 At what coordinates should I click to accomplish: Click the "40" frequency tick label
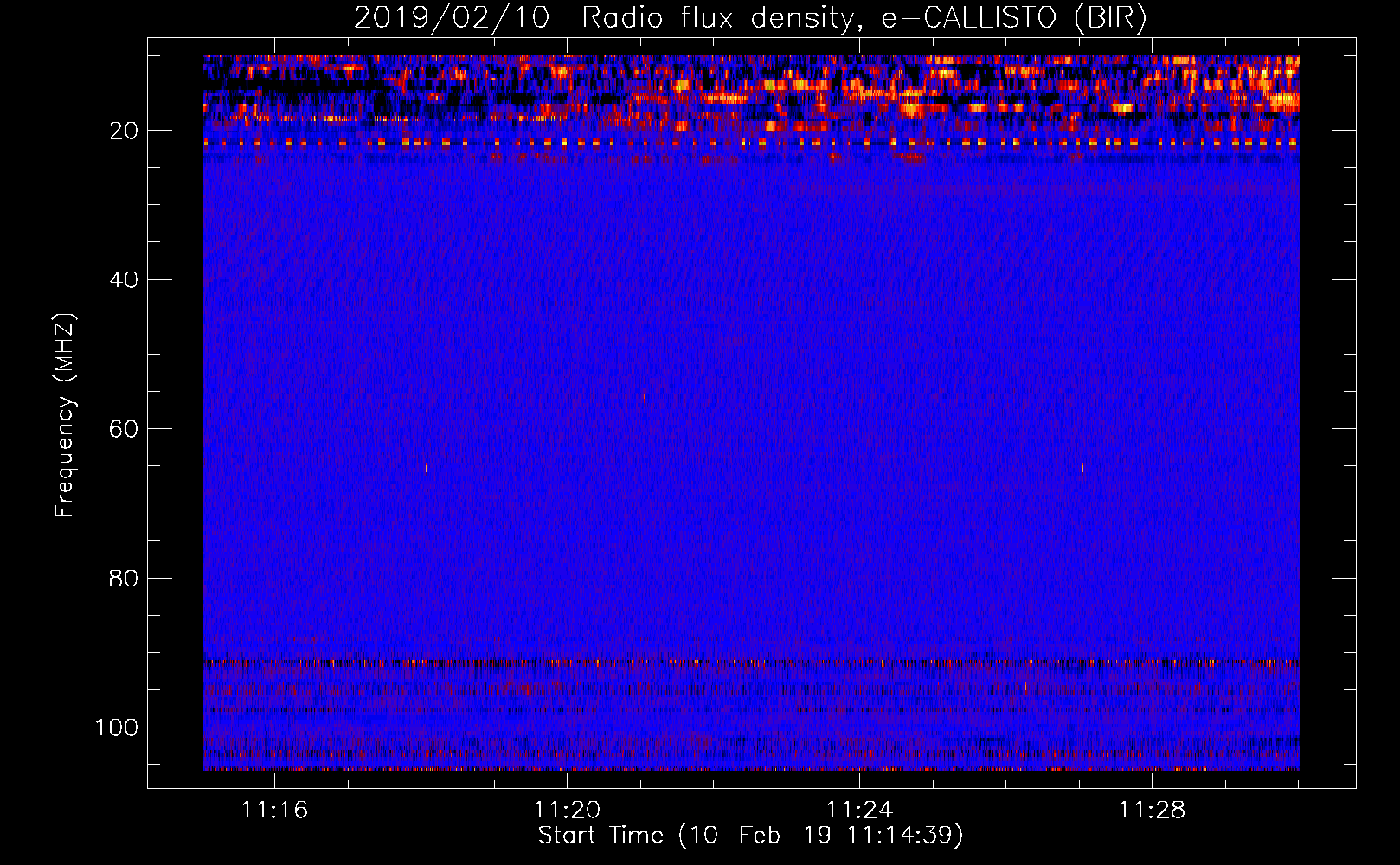[124, 280]
